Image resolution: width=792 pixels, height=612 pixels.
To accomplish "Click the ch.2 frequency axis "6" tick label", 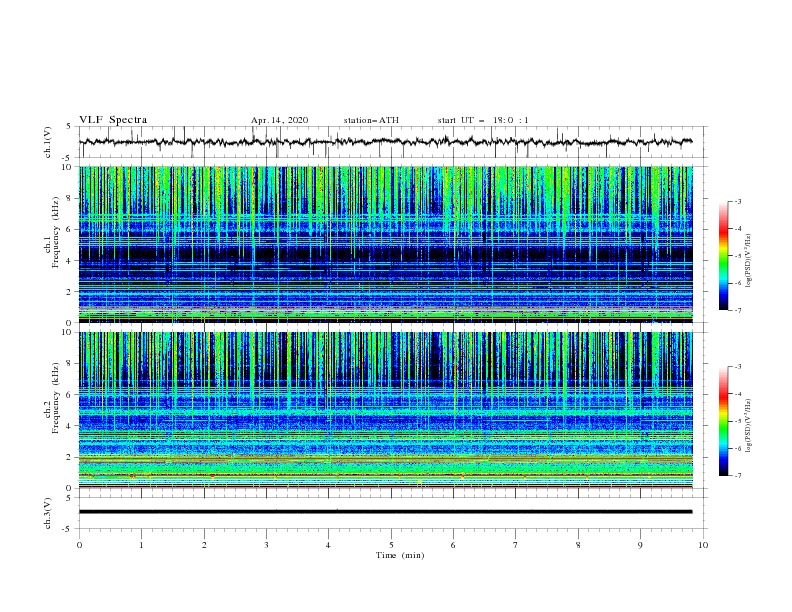I will [x=71, y=394].
